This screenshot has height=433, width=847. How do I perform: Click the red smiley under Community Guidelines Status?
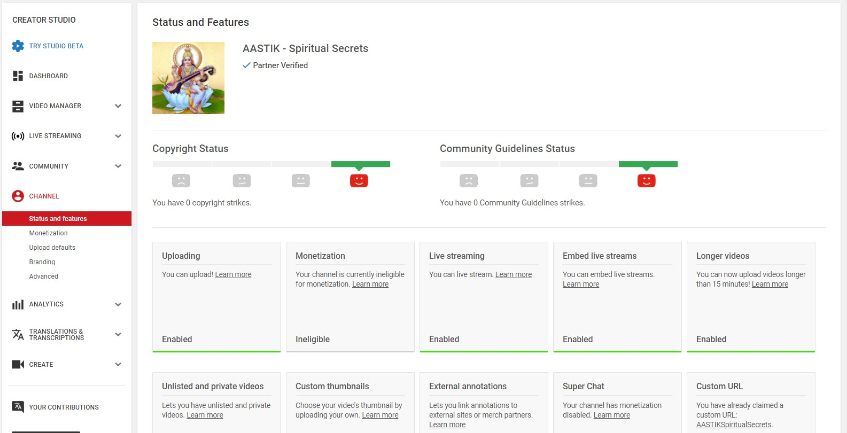click(646, 180)
